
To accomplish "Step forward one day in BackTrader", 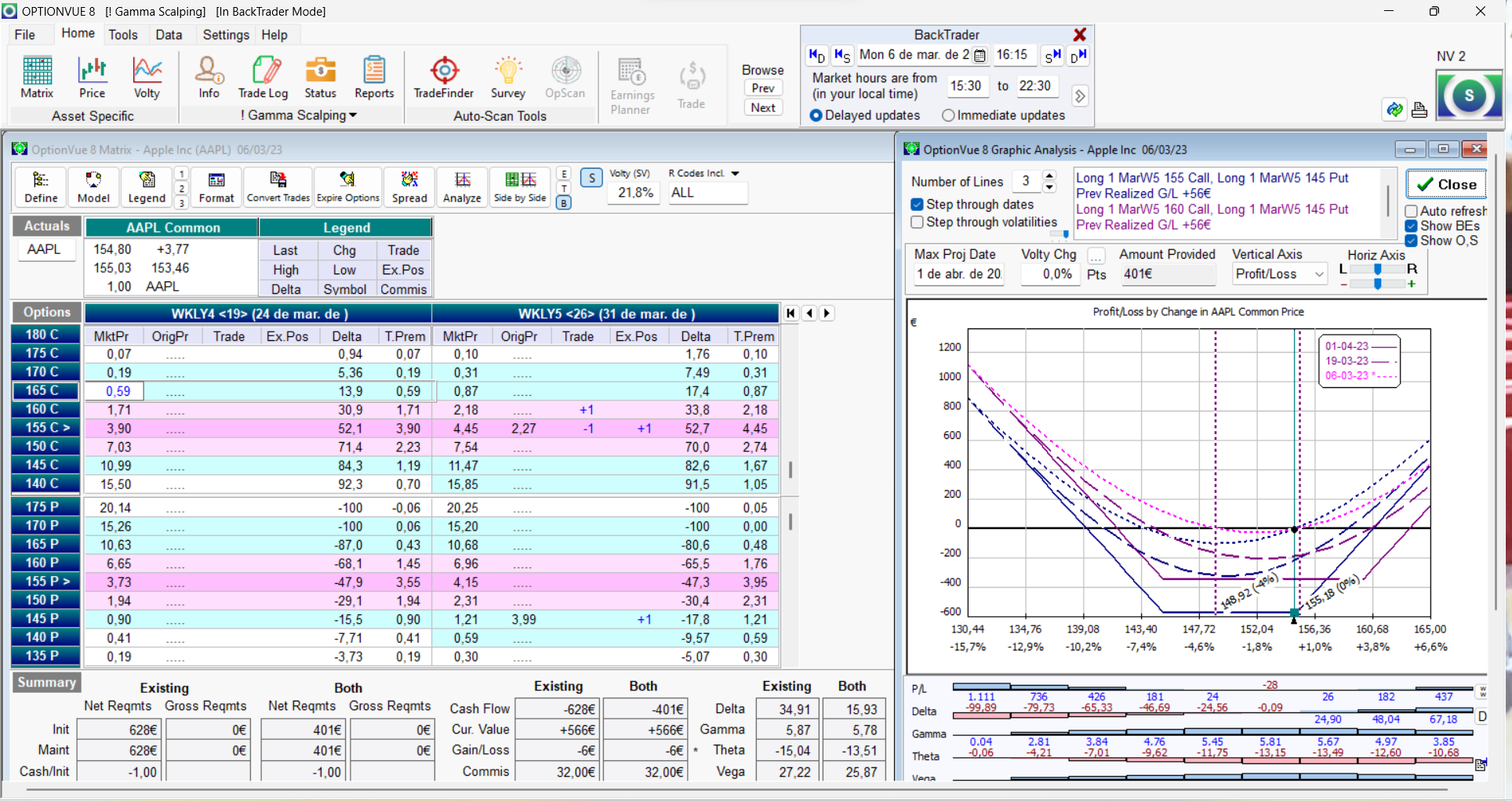I will [1078, 55].
